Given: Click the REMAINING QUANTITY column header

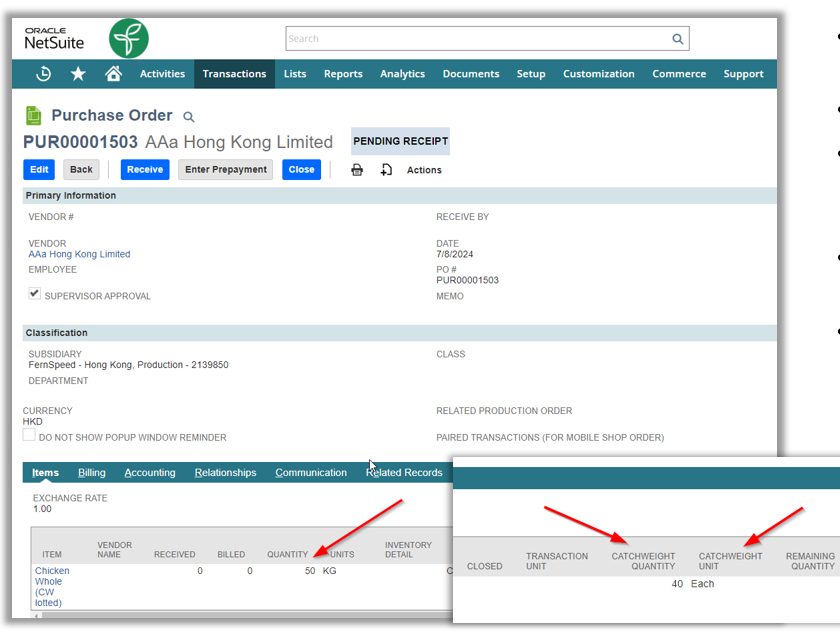Looking at the screenshot, I should (811, 561).
